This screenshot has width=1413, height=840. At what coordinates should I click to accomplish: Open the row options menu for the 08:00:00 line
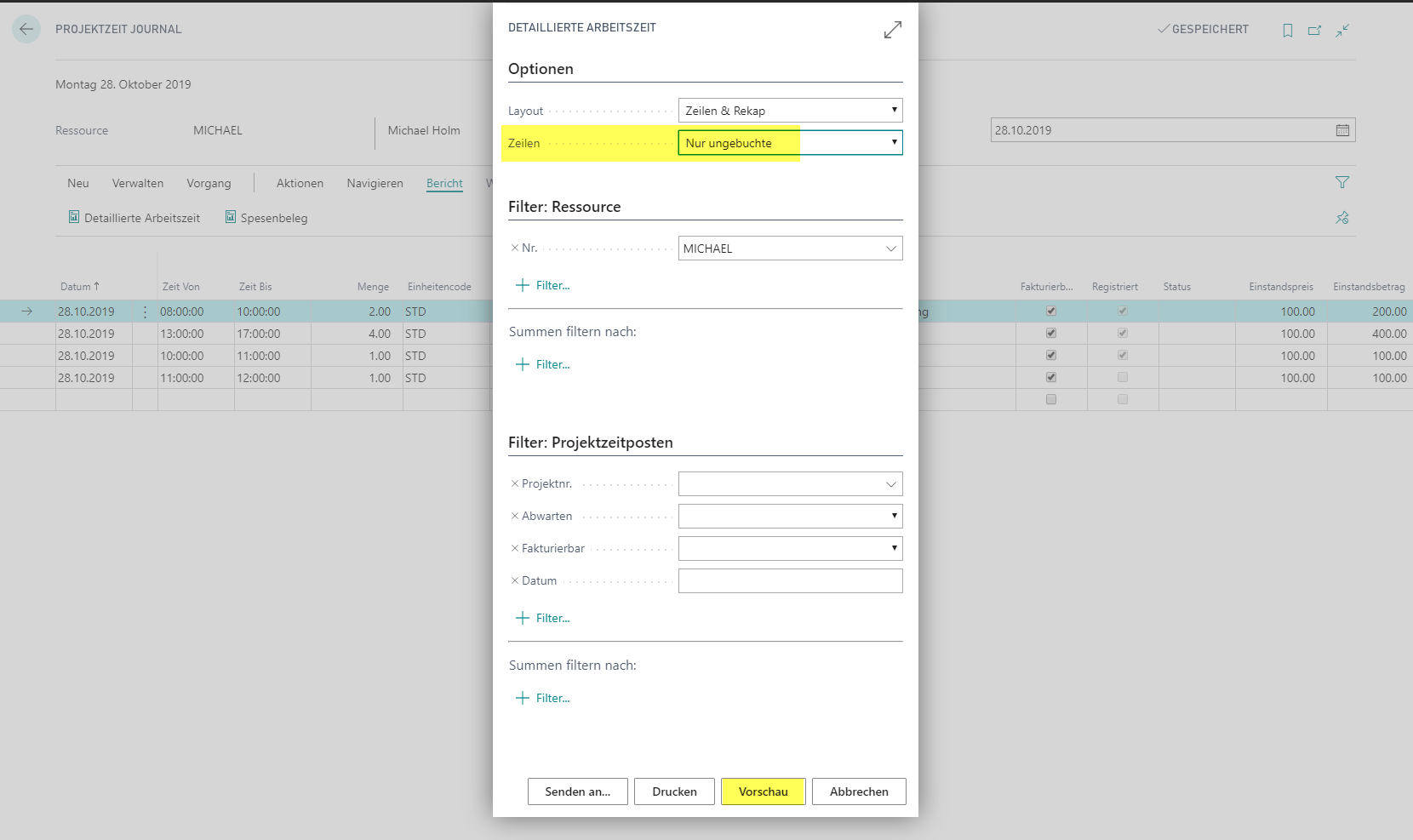[x=146, y=311]
